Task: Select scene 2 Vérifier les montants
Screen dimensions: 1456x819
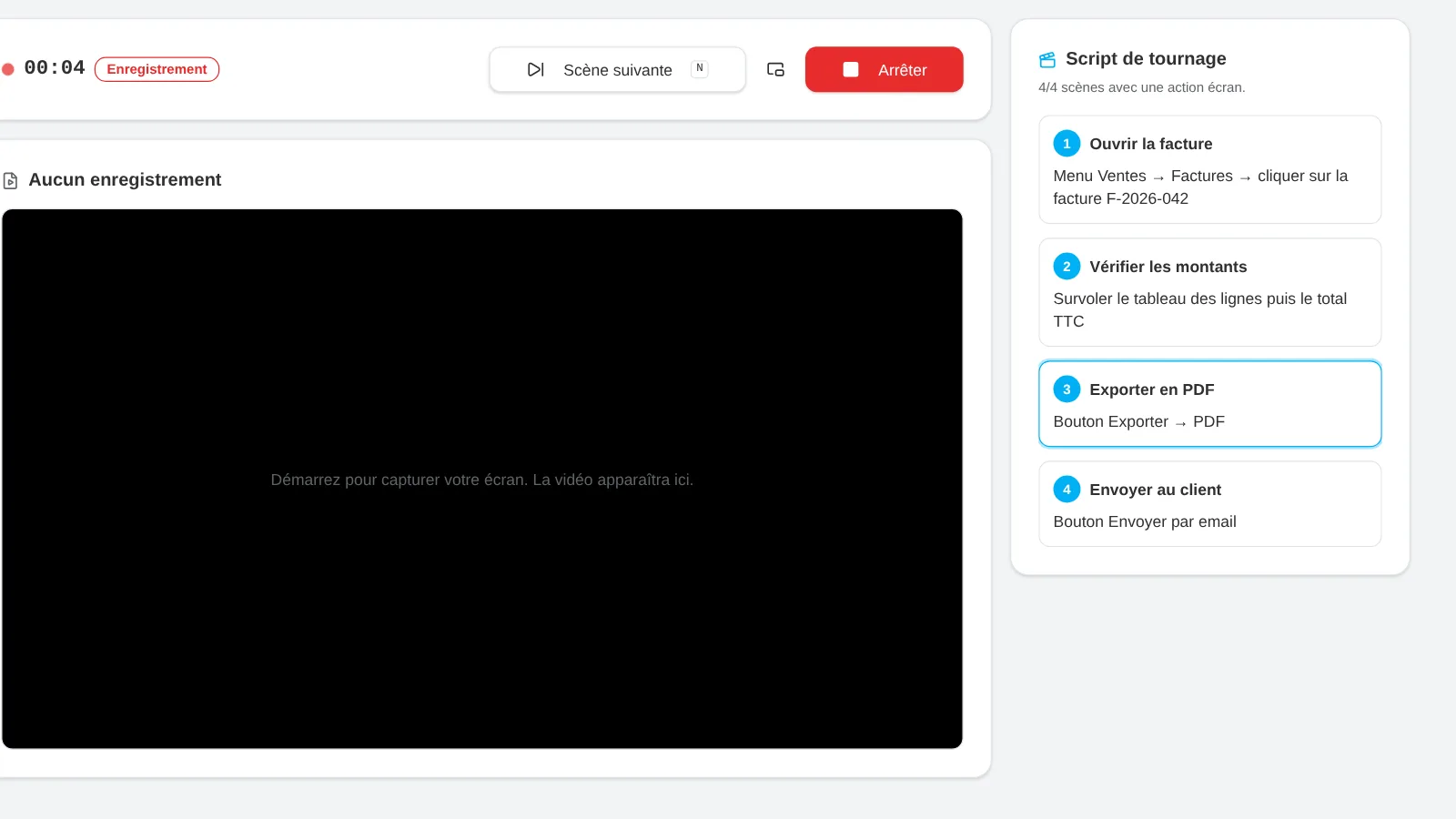Action: [1209, 292]
